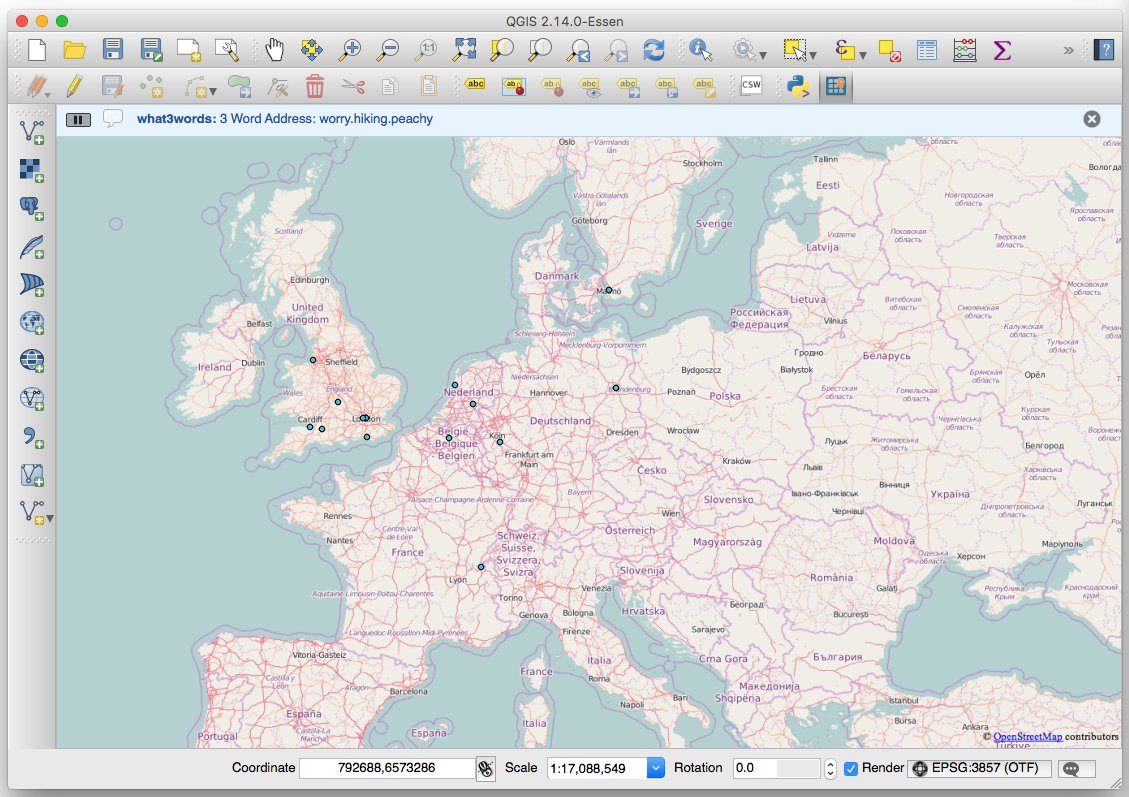Open the field calculator
Screen dimensions: 1129x797
964,50
